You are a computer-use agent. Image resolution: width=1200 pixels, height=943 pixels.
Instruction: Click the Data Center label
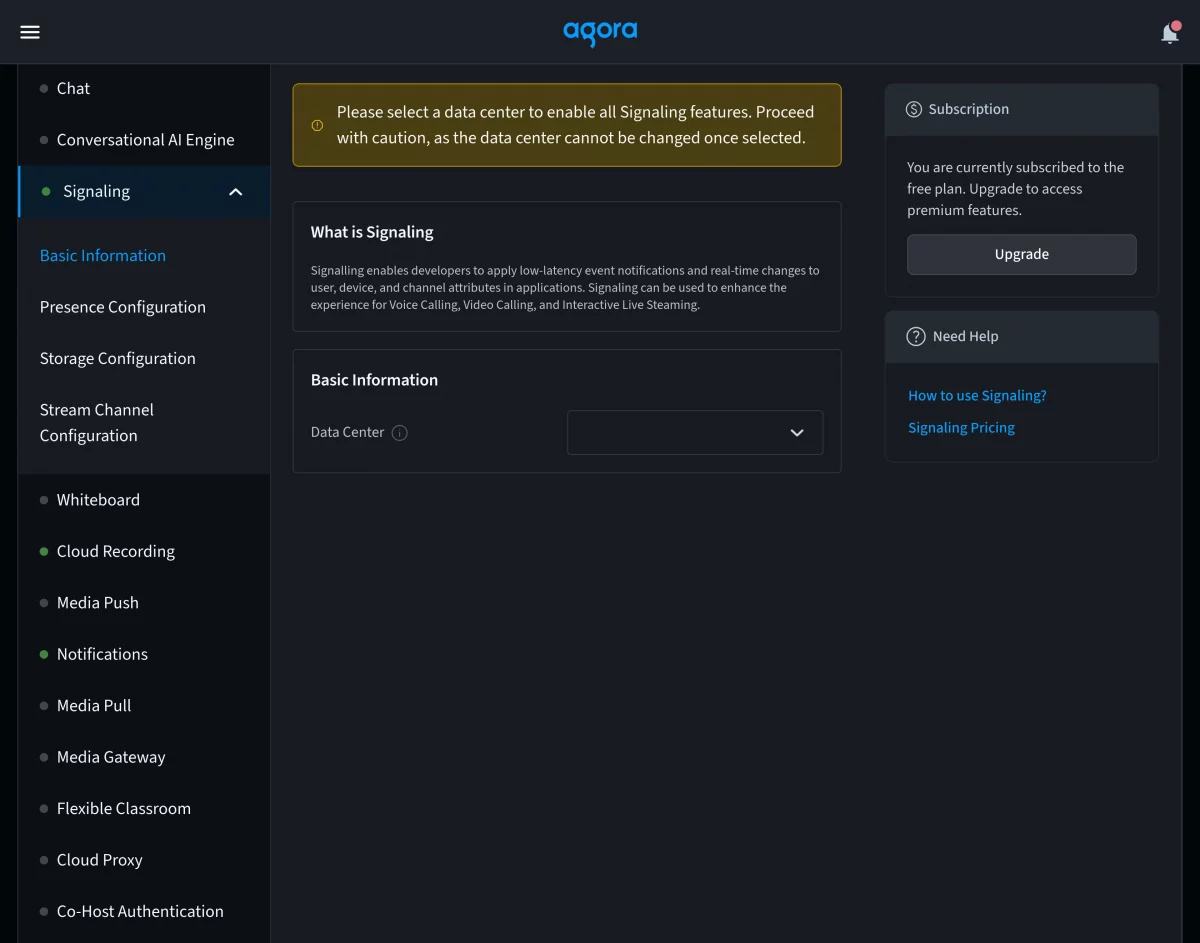pyautogui.click(x=347, y=433)
